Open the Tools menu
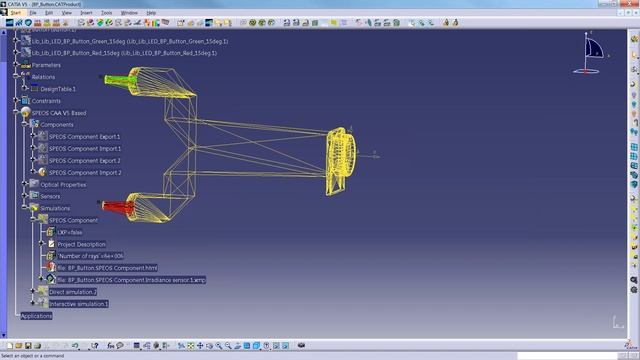This screenshot has width=640, height=360. (x=107, y=13)
